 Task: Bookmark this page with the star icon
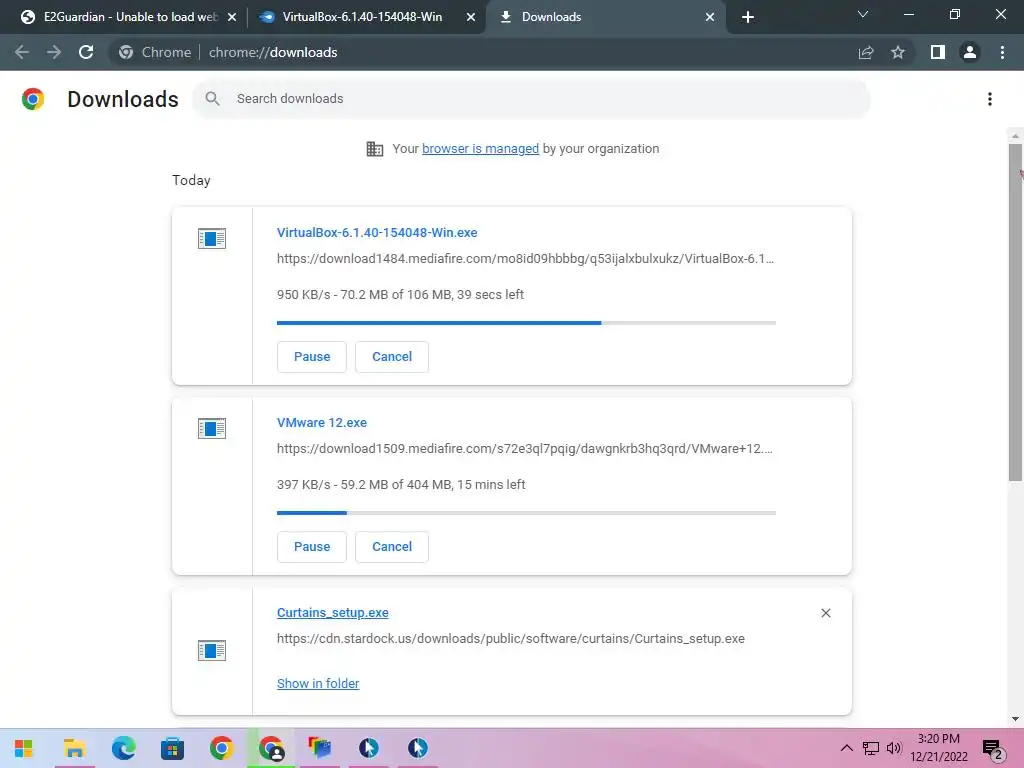898,52
